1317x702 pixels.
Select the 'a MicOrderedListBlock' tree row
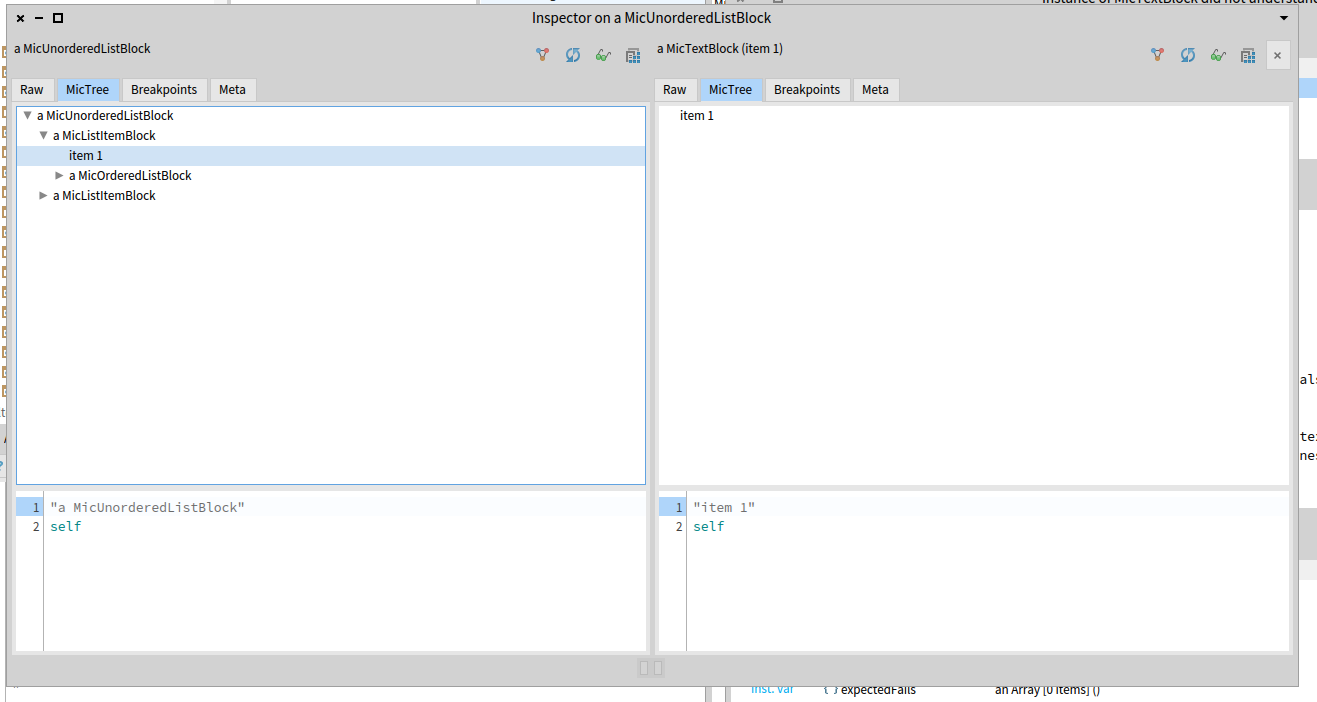(330, 176)
